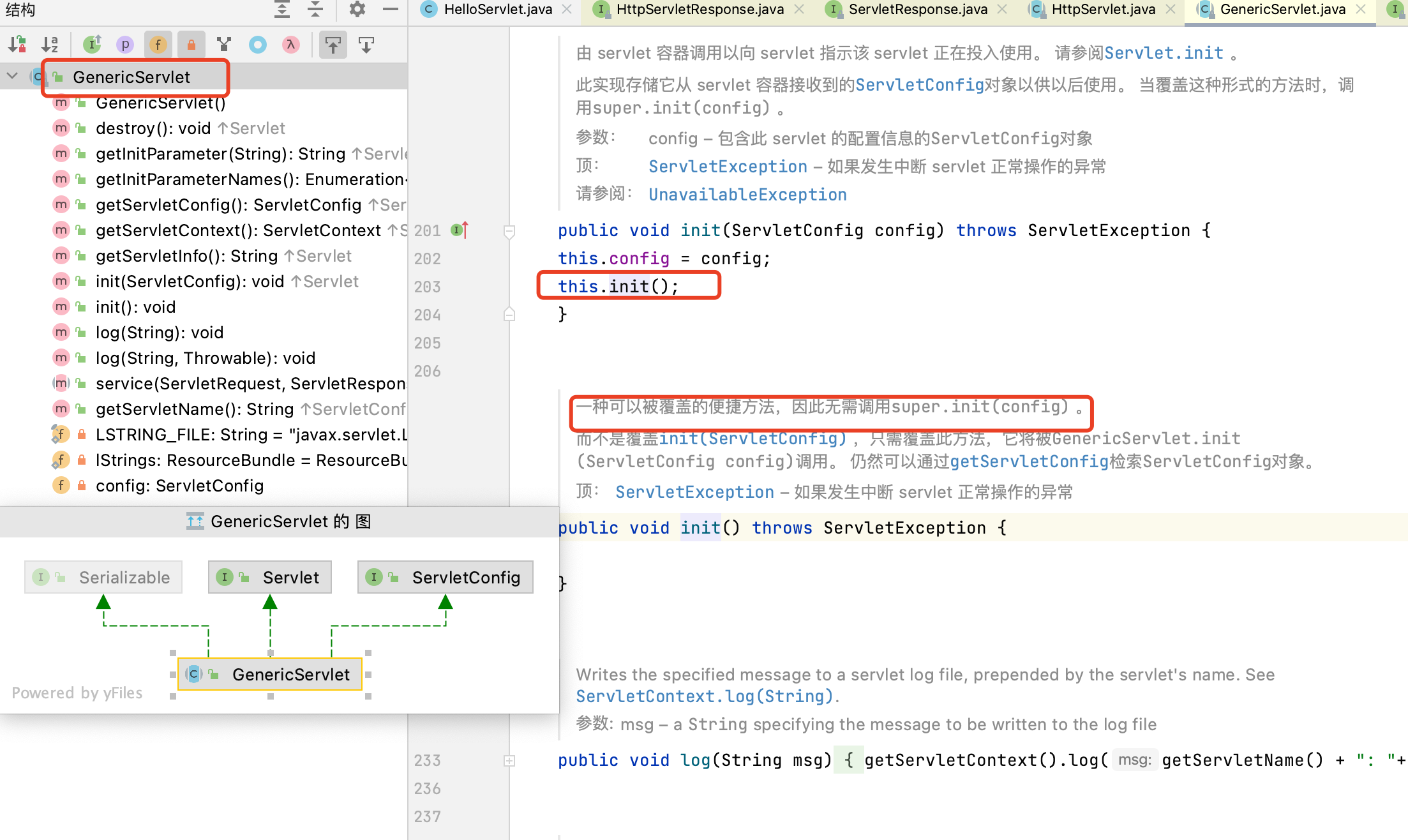Open structure panel settings gear
This screenshot has width=1408, height=840.
click(357, 10)
